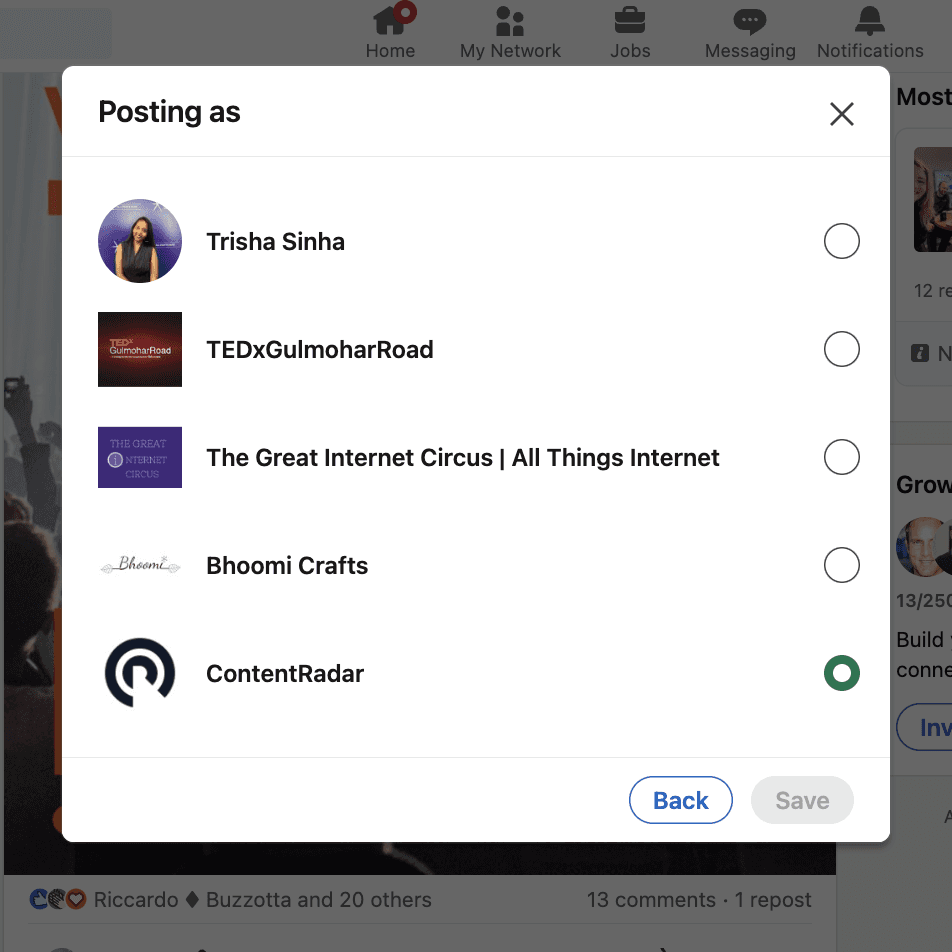Click the TEDxGulmoharRoad page logo
Screen dimensions: 952x952
(x=140, y=349)
